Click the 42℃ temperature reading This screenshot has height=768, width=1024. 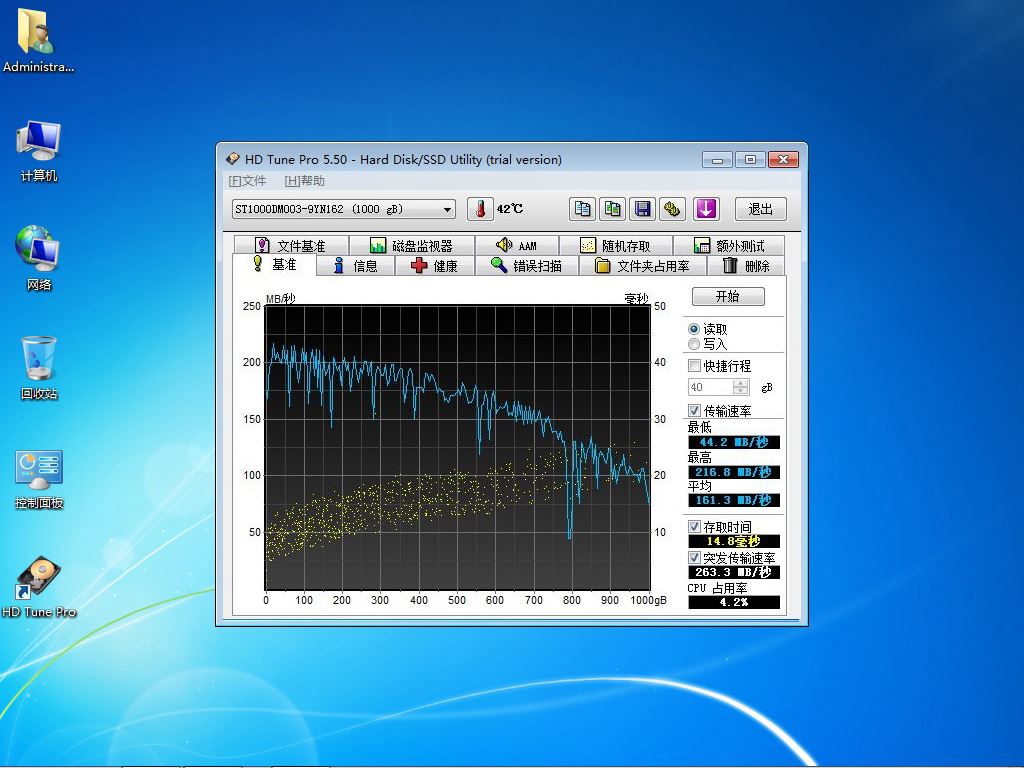(x=509, y=209)
